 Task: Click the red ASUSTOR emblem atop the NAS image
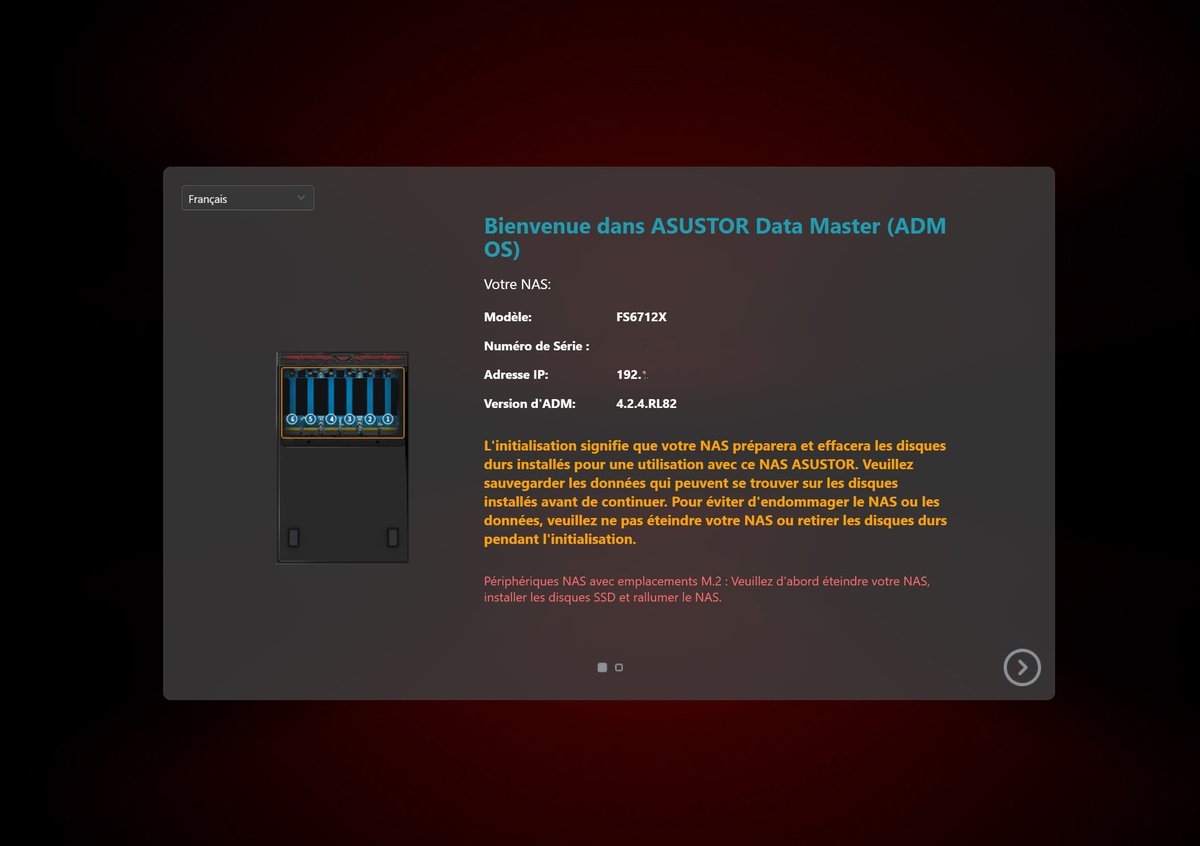[x=342, y=358]
